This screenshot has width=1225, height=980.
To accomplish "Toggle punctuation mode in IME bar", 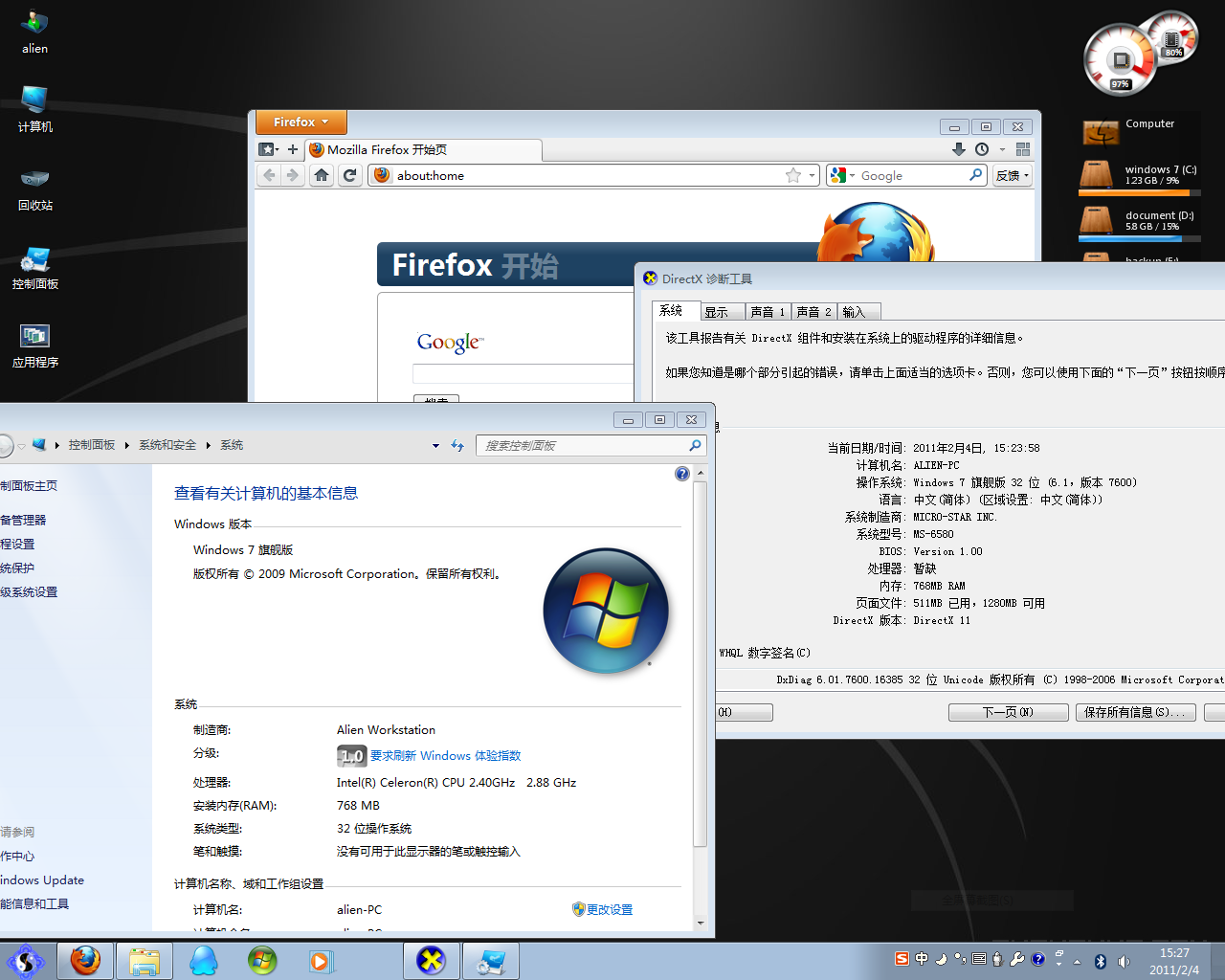I will (x=960, y=959).
